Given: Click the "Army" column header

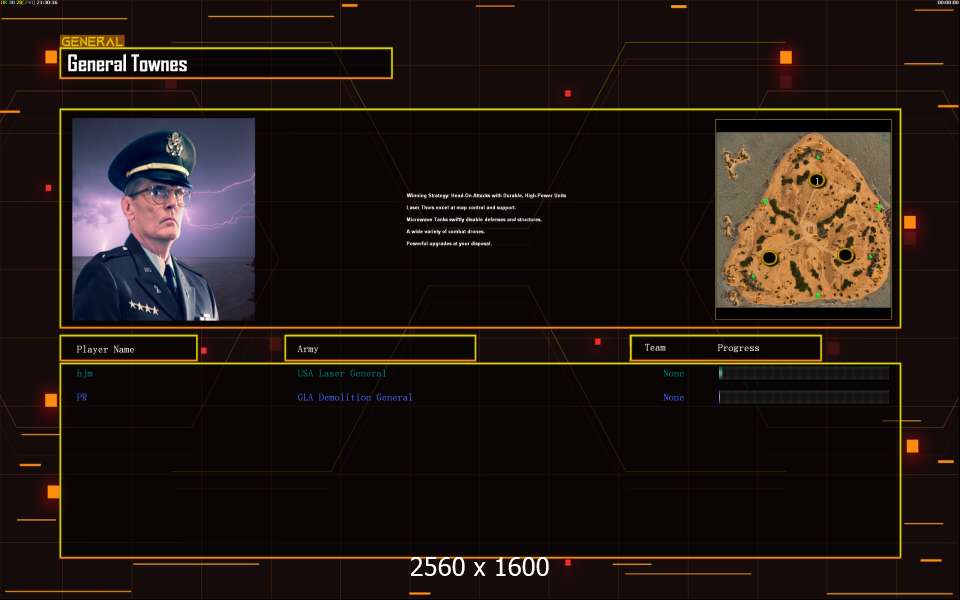Looking at the screenshot, I should (x=380, y=348).
